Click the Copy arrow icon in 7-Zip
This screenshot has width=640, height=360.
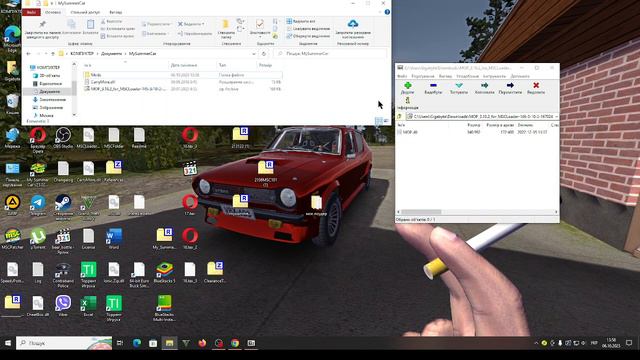pos(484,85)
